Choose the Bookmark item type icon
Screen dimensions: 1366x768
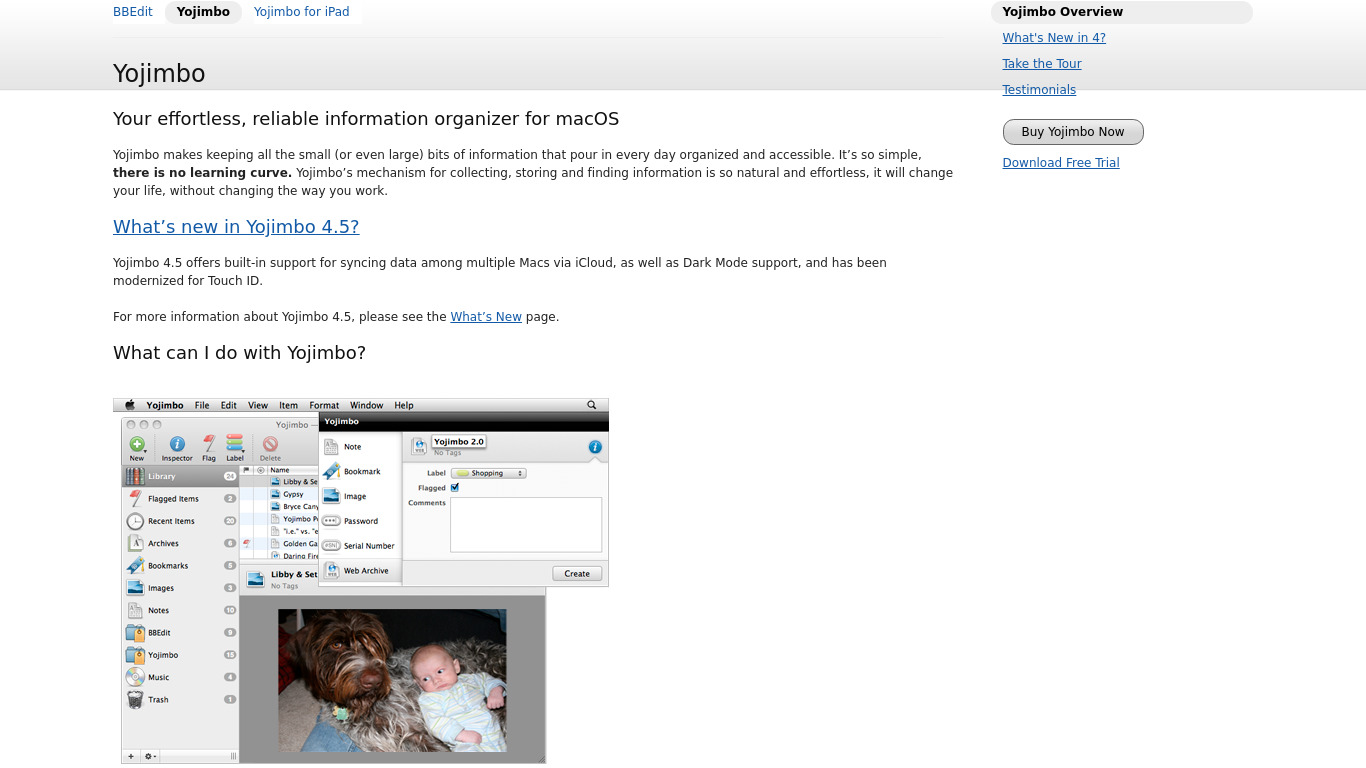tap(331, 471)
